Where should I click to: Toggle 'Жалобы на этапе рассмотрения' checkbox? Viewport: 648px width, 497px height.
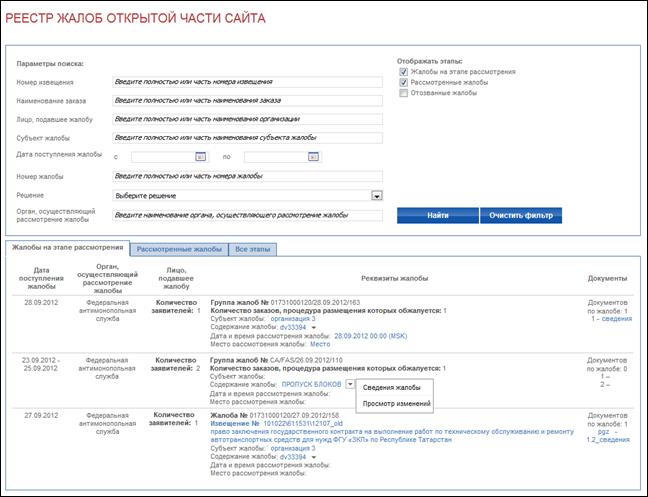(x=403, y=72)
